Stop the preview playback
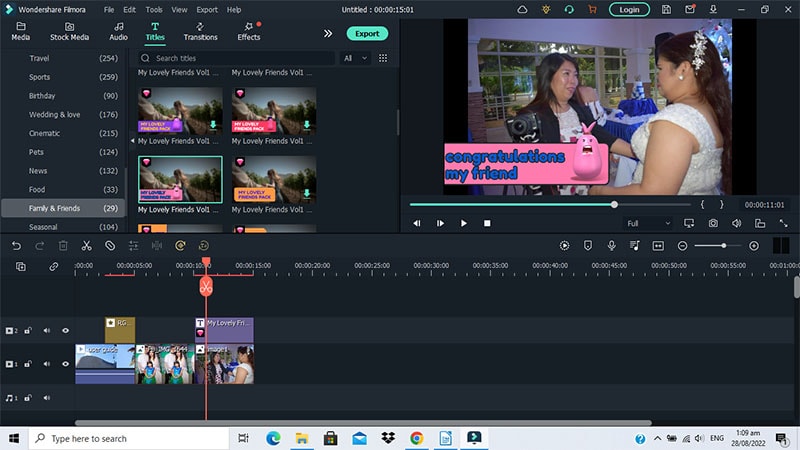This screenshot has width=800, height=450. [487, 223]
